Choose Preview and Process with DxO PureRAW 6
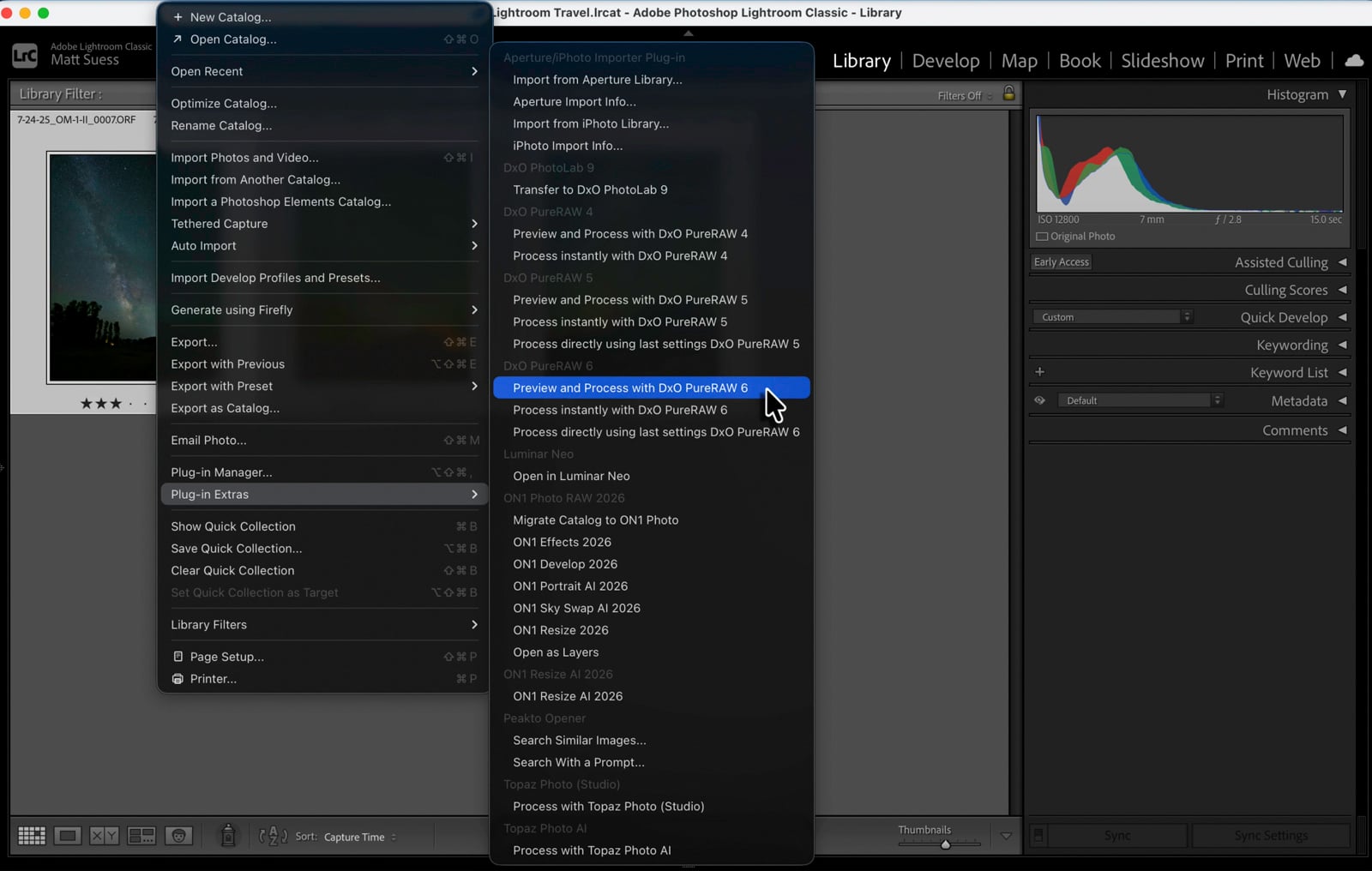 pos(652,387)
